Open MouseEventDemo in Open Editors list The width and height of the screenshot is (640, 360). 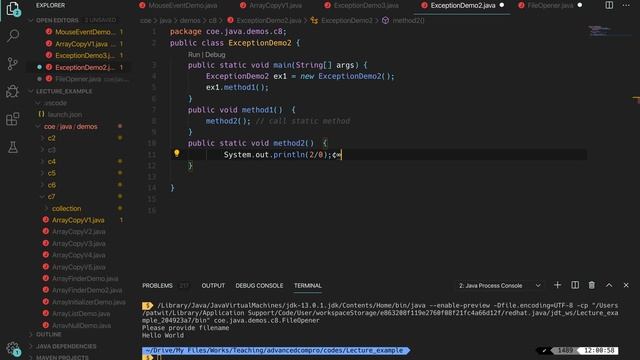(x=85, y=32)
